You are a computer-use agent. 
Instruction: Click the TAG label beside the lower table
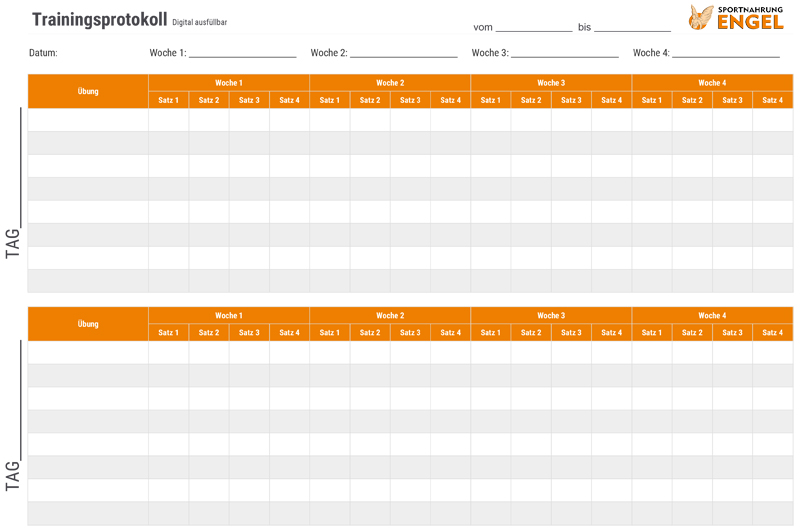click(13, 475)
